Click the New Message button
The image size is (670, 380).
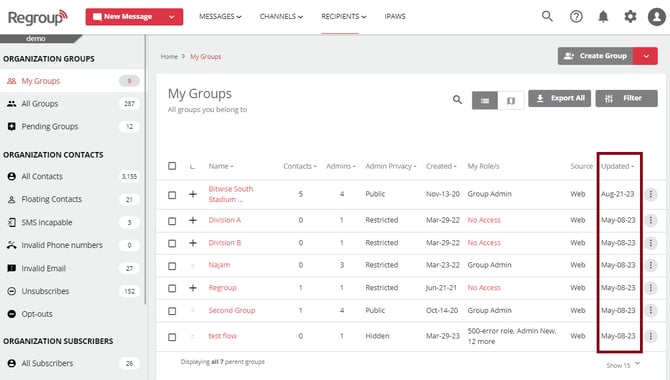tap(124, 17)
